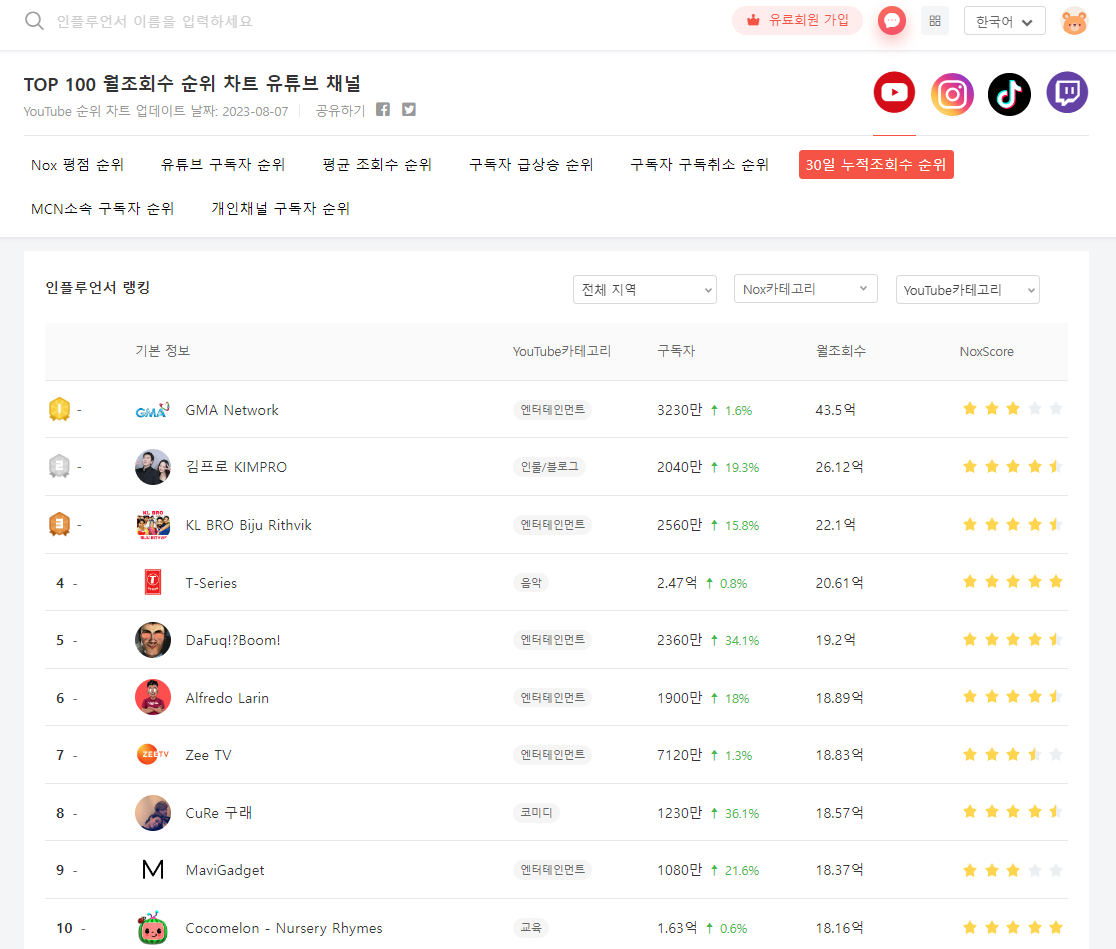Click the 구독자 column header
1116x949 pixels.
(675, 351)
